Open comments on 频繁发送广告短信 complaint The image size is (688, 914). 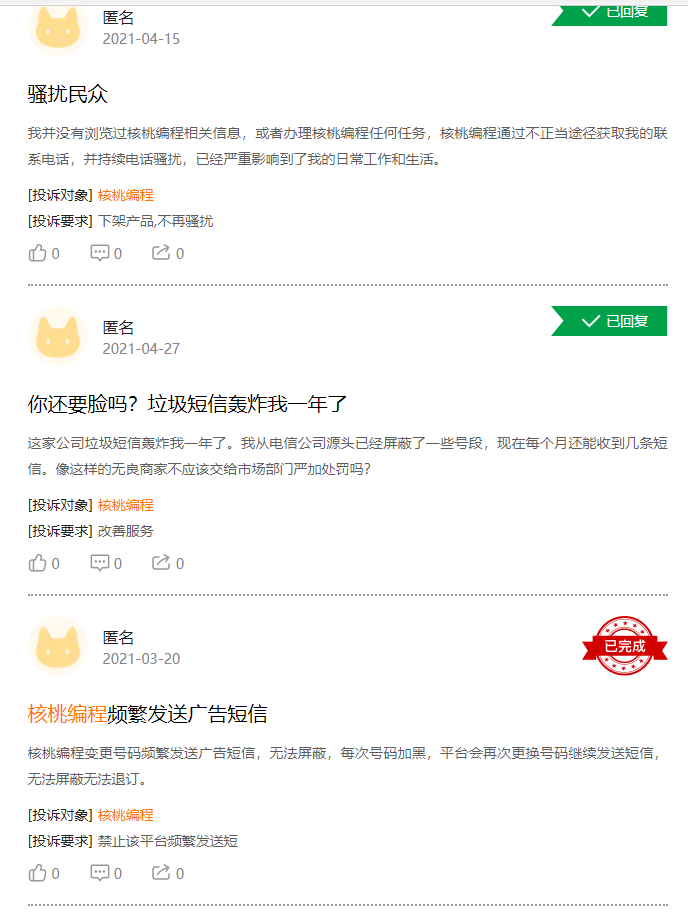pos(100,873)
